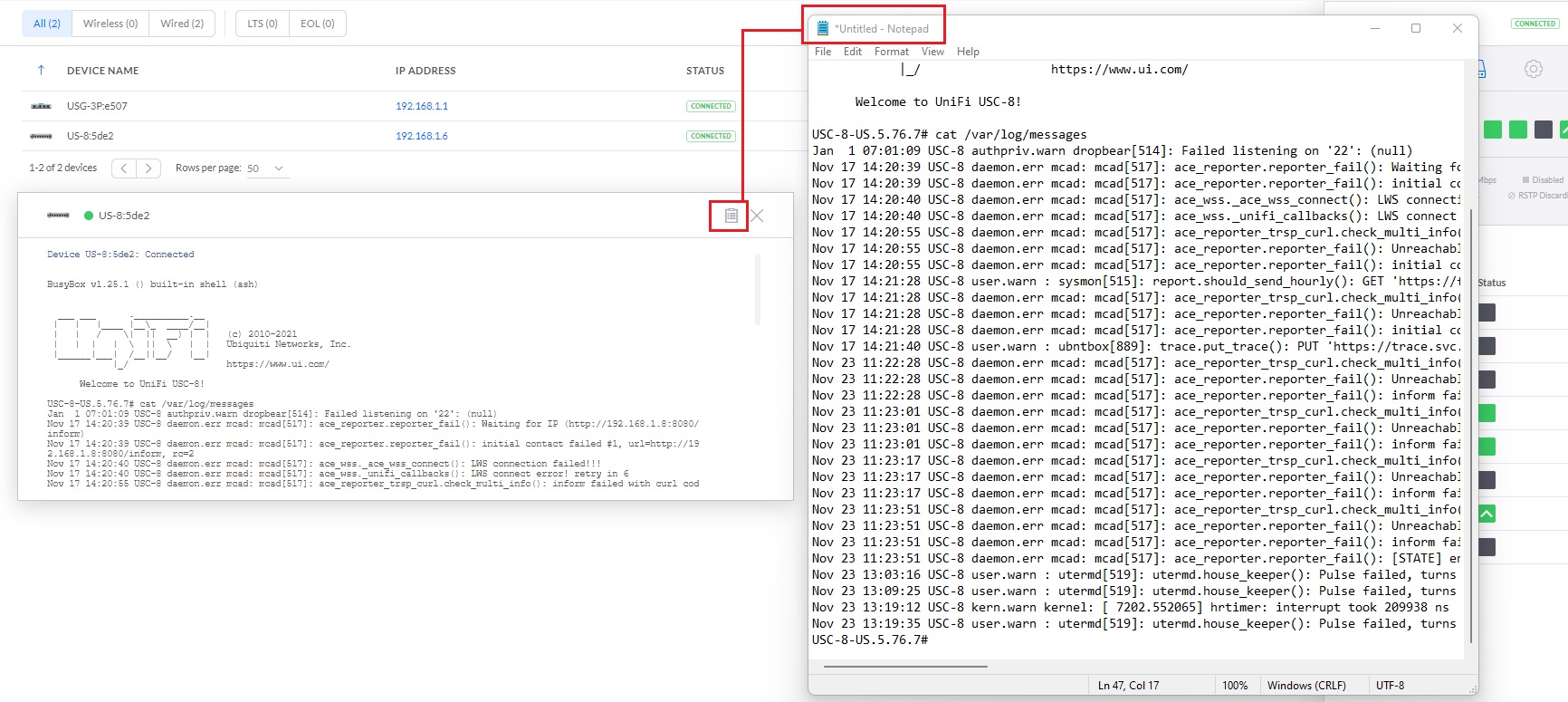The height and width of the screenshot is (702, 1568).
Task: Click the USG-3P:e507 device icon
Action: pos(41,106)
